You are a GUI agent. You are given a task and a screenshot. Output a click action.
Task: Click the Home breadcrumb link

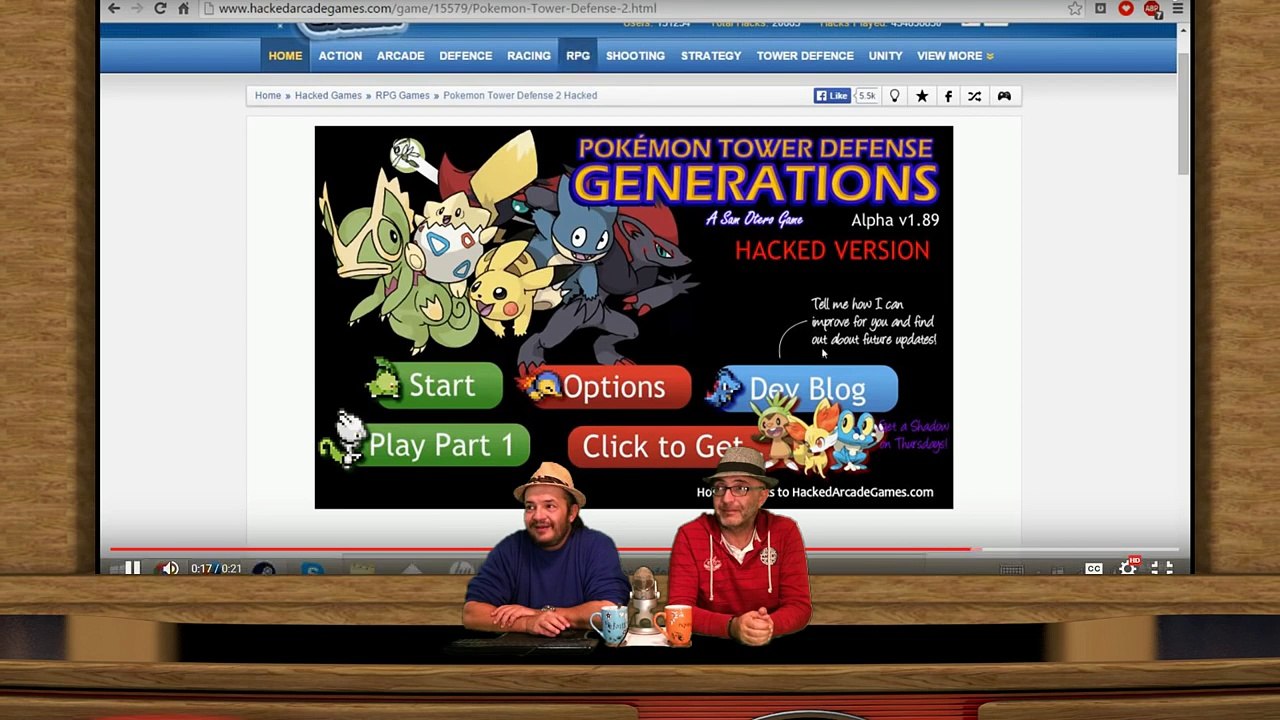[x=268, y=96]
